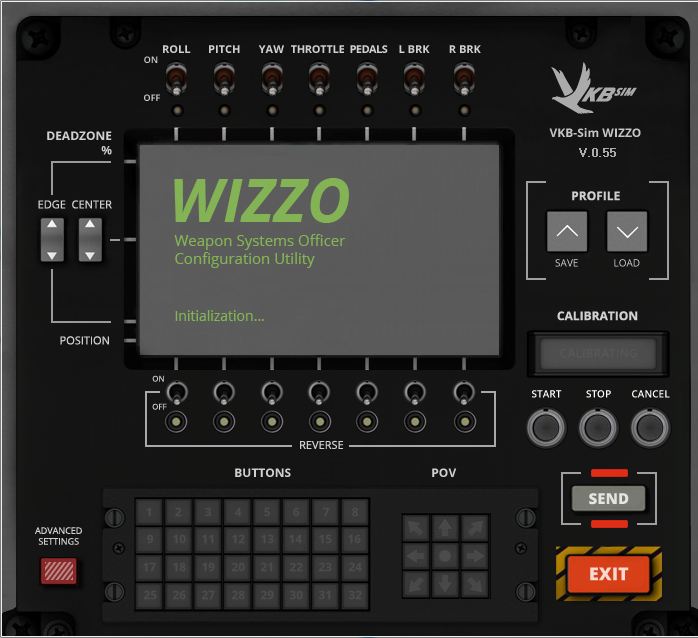
Task: Flip the REVERSE switch under ROLL
Action: coord(177,393)
